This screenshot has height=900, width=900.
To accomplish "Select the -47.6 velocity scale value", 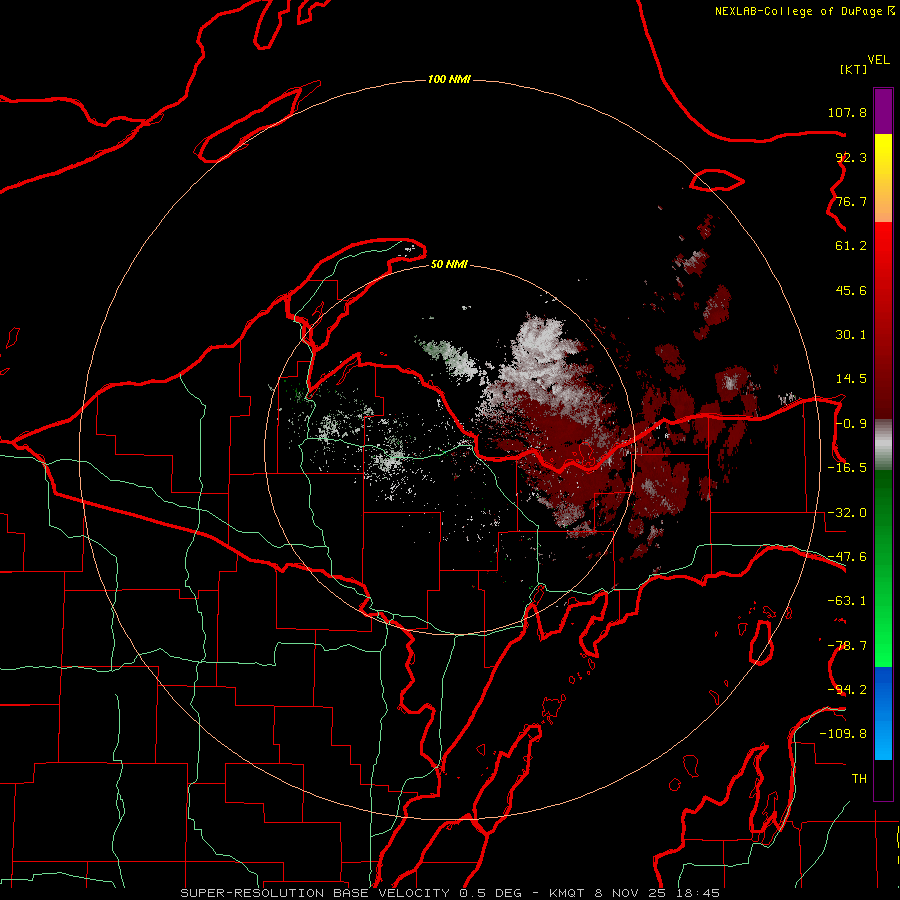I will pyautogui.click(x=847, y=557).
